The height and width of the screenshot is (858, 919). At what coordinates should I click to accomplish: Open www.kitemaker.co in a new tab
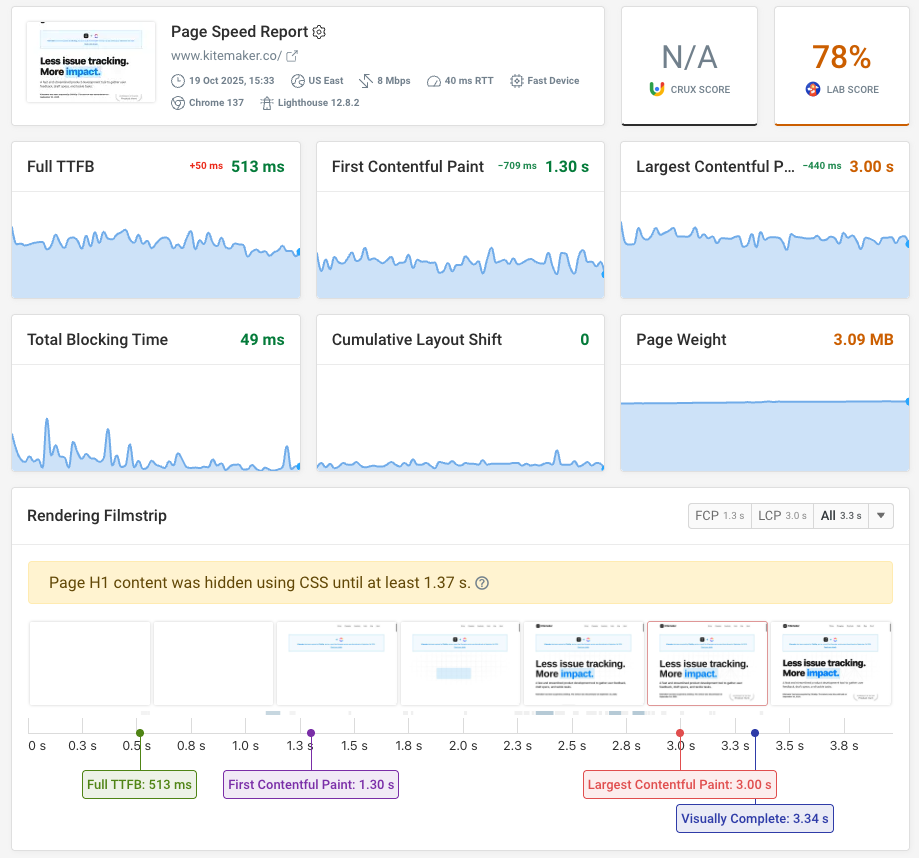(x=227, y=55)
